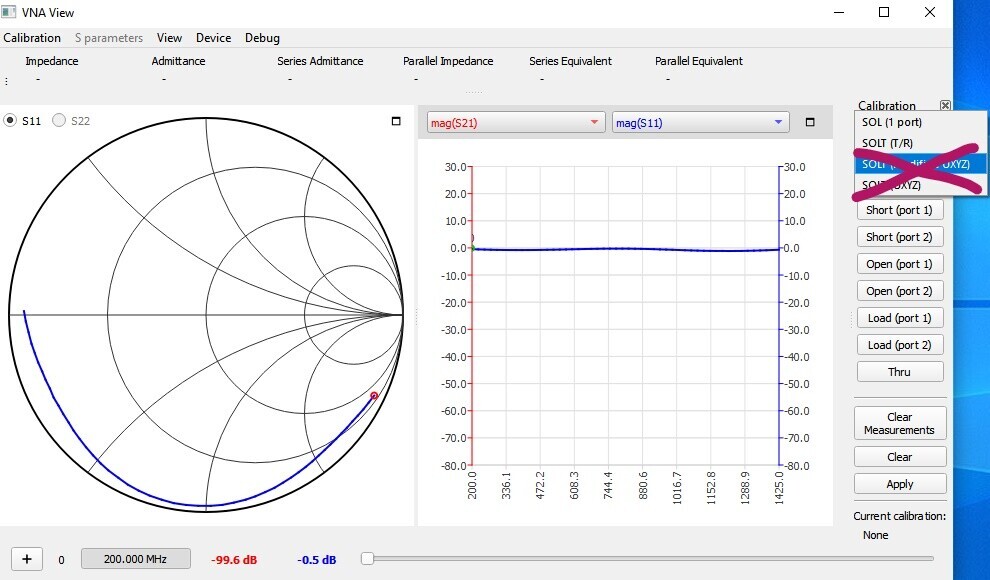Screen dimensions: 990x580
Task: Click the Parallel Impedance label
Action: [x=448, y=61]
